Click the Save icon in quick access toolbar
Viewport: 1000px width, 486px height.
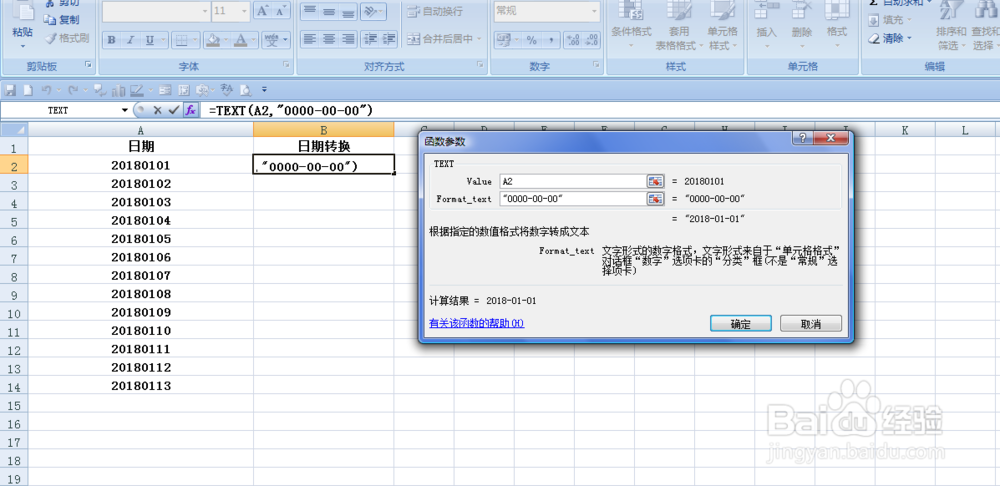pos(11,90)
